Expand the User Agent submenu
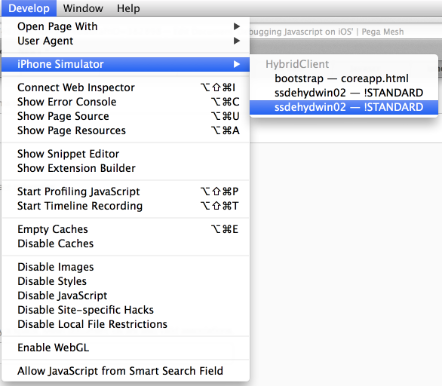This screenshot has width=442, height=386. (x=126, y=41)
